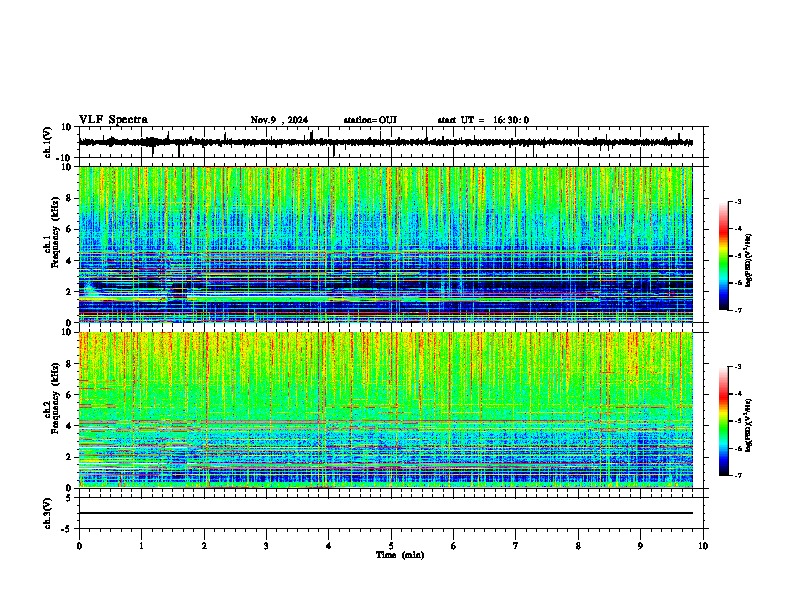
Task: Click the time axis tick label "3"
Action: (x=266, y=546)
